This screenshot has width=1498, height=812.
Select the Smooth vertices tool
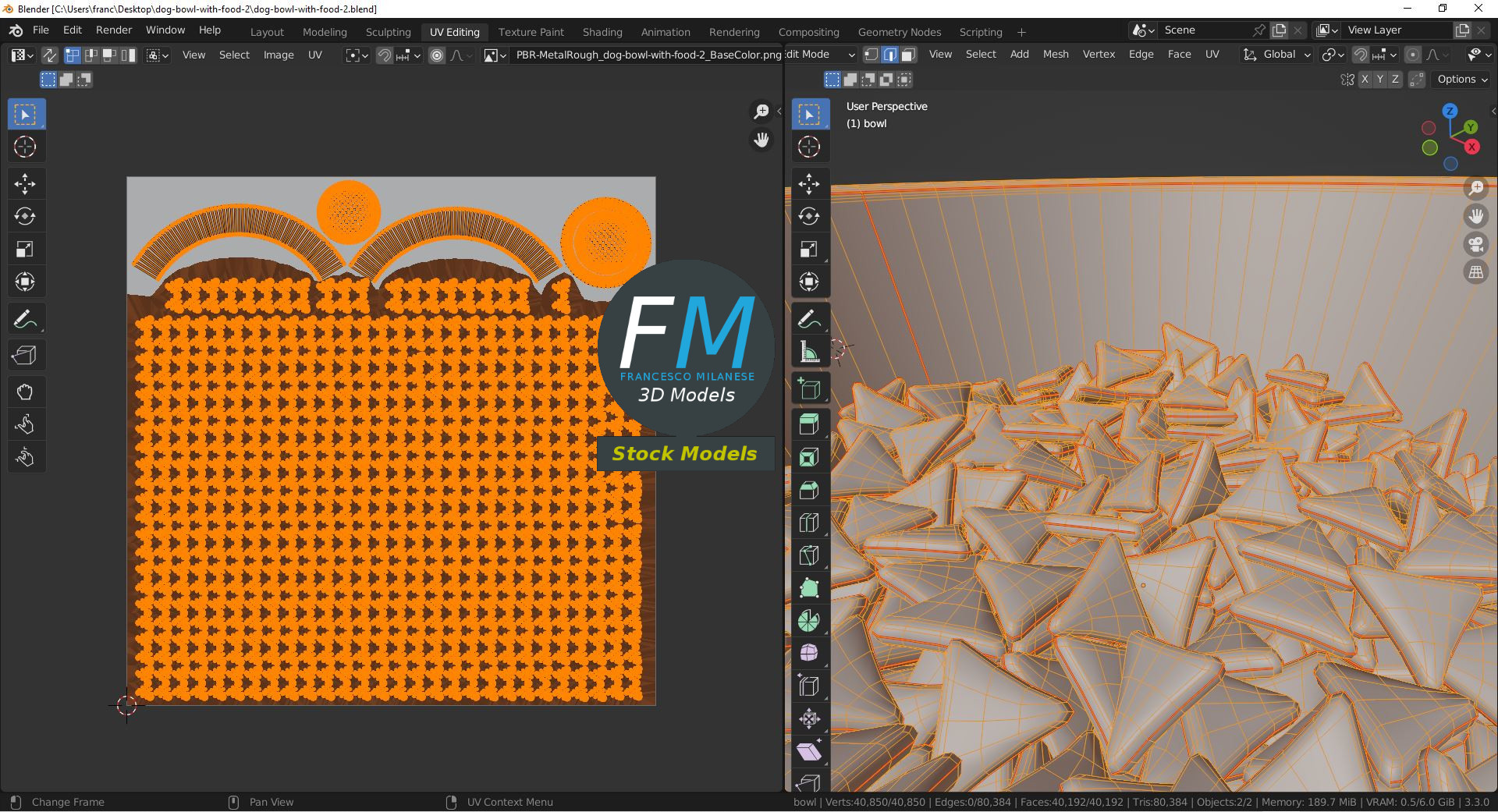tap(810, 653)
